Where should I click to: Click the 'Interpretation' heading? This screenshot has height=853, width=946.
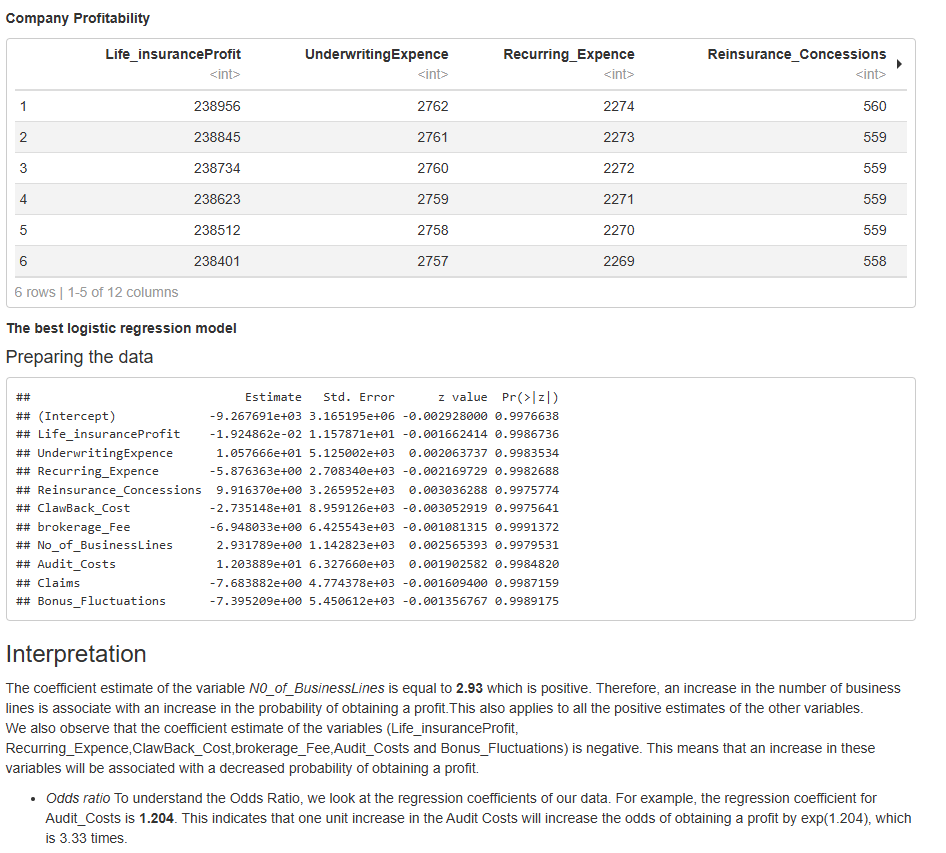point(76,654)
